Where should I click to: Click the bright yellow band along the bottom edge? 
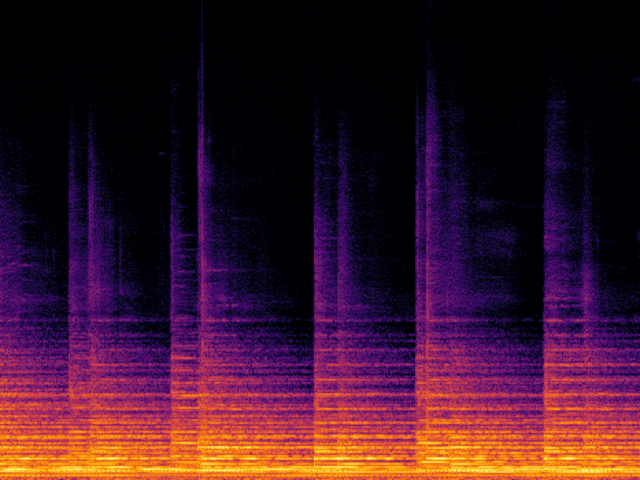(x=320, y=468)
